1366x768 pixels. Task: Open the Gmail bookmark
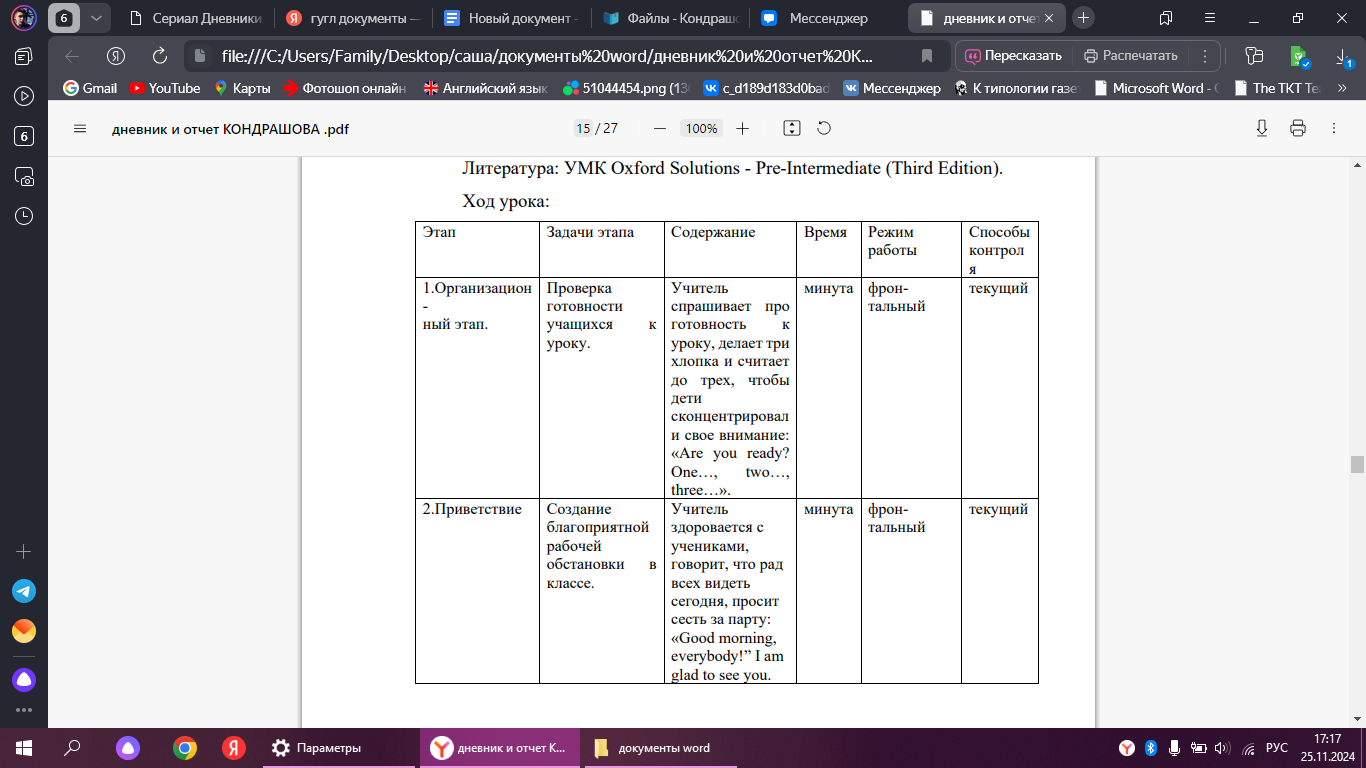pyautogui.click(x=90, y=88)
